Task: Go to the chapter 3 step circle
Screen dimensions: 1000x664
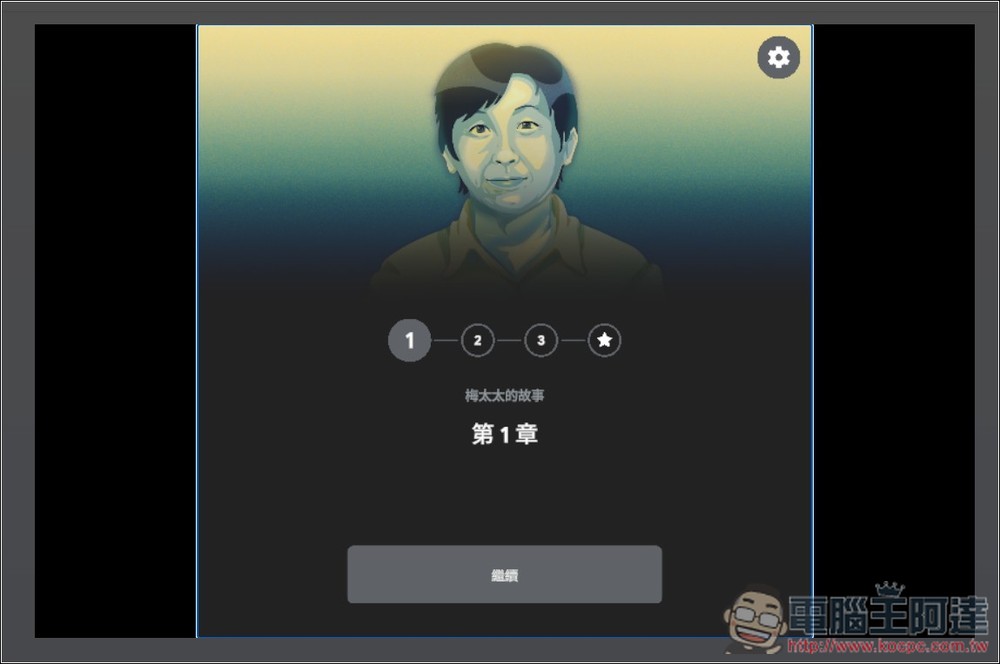Action: click(541, 341)
